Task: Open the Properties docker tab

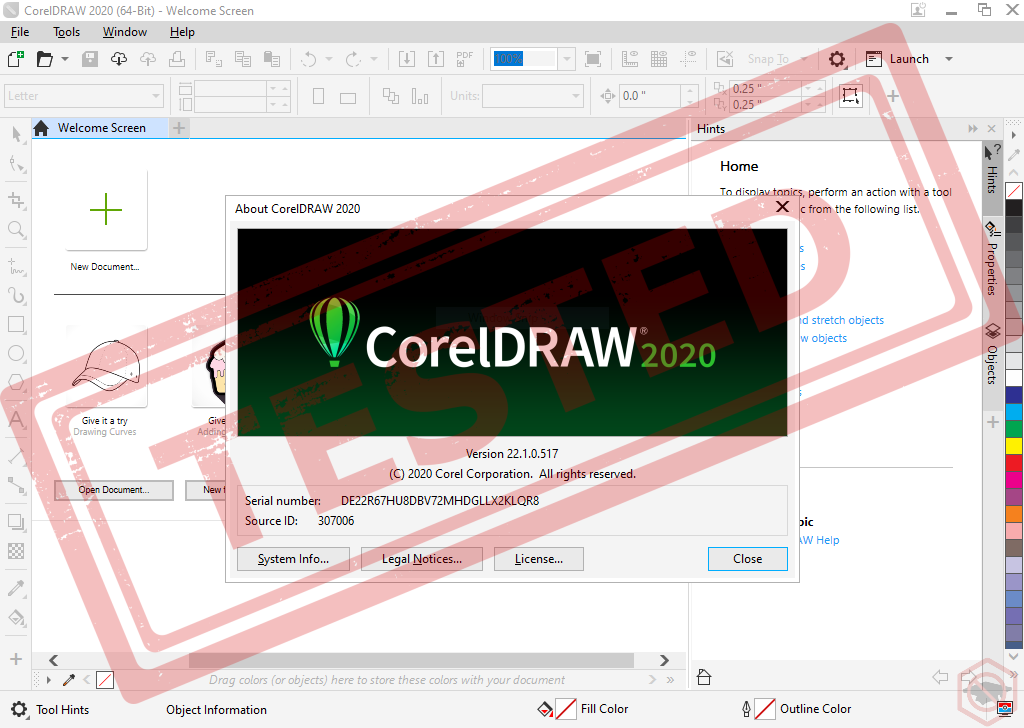Action: pyautogui.click(x=992, y=259)
